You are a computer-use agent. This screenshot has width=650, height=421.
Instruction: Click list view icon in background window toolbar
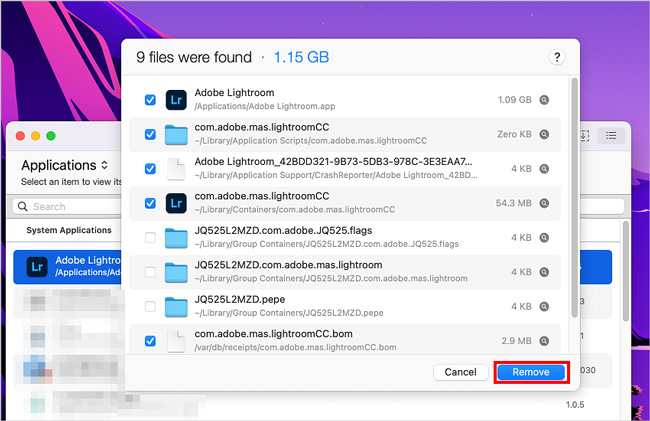point(611,135)
